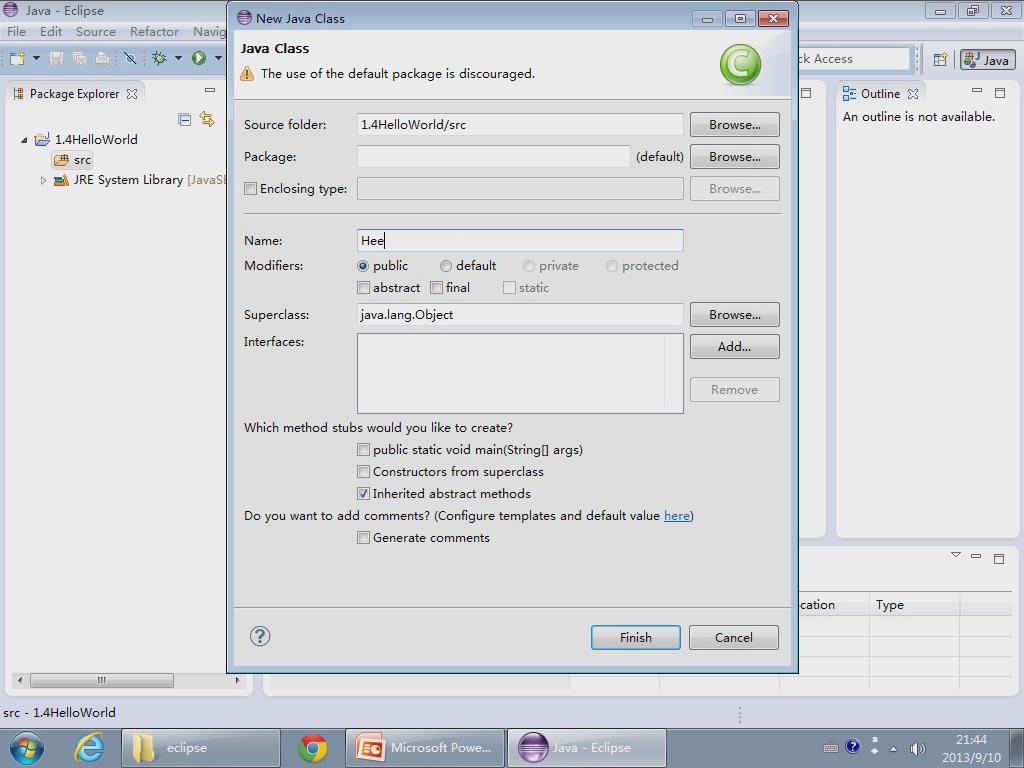Expand the JRE System Library node
Image resolution: width=1024 pixels, height=768 pixels.
tap(43, 180)
